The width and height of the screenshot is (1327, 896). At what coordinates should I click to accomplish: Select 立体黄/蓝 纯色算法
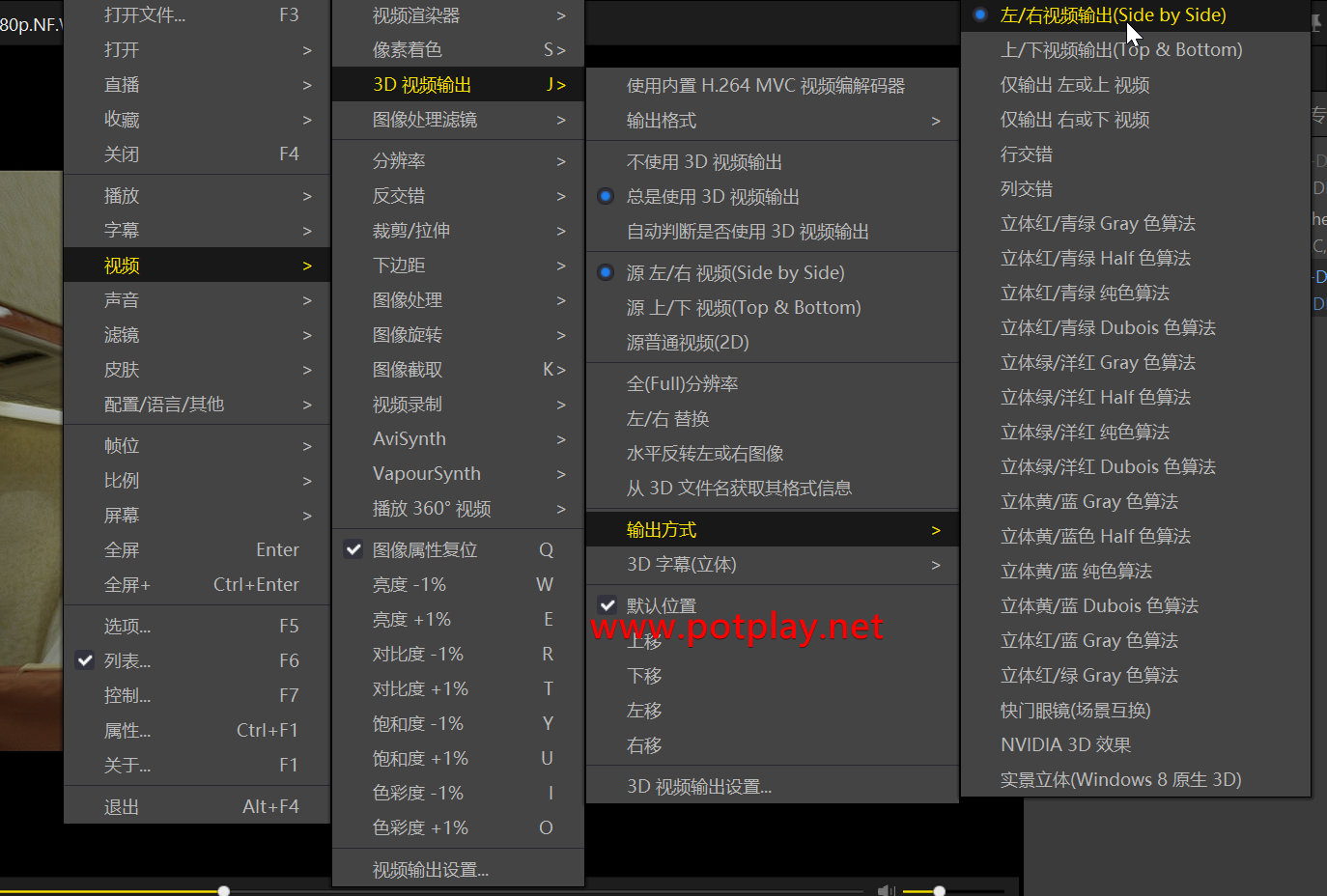(1136, 572)
